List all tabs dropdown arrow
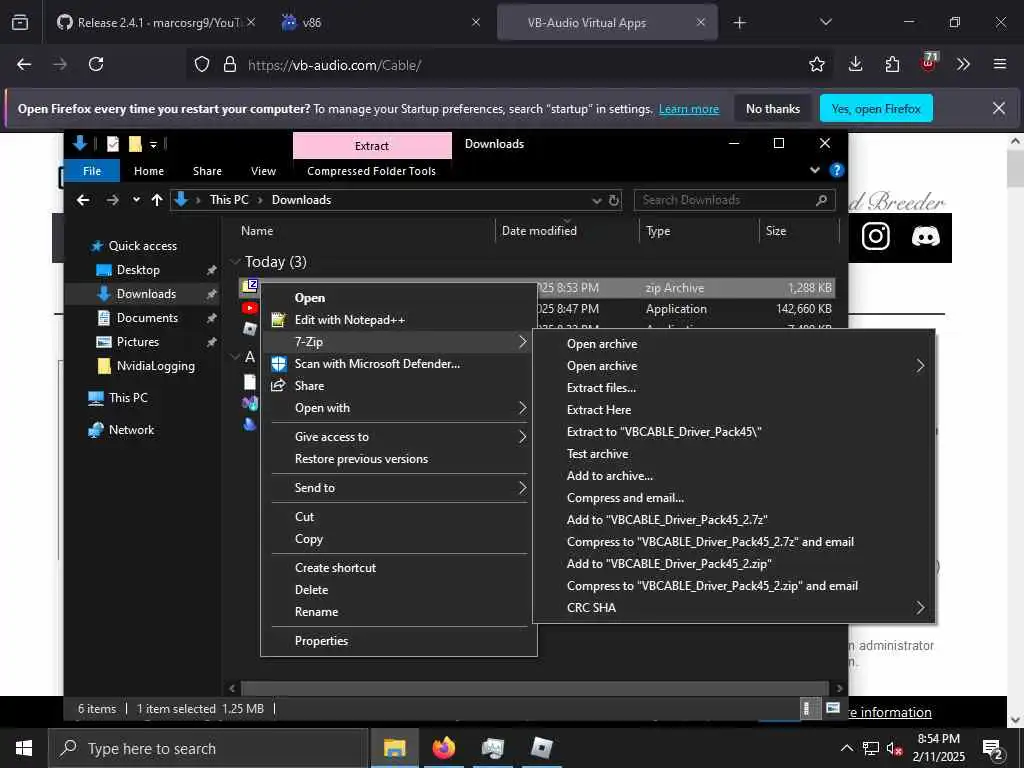The width and height of the screenshot is (1024, 768). point(825,22)
